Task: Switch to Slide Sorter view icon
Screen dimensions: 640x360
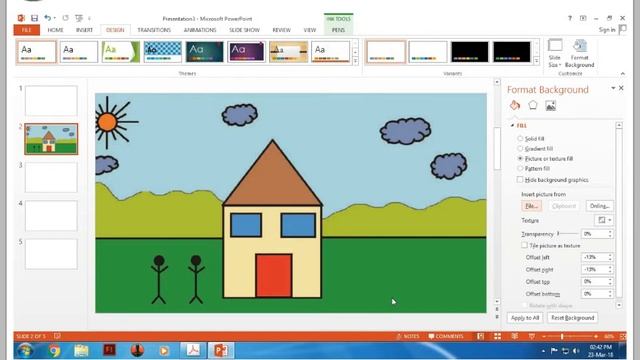Action: (497, 336)
